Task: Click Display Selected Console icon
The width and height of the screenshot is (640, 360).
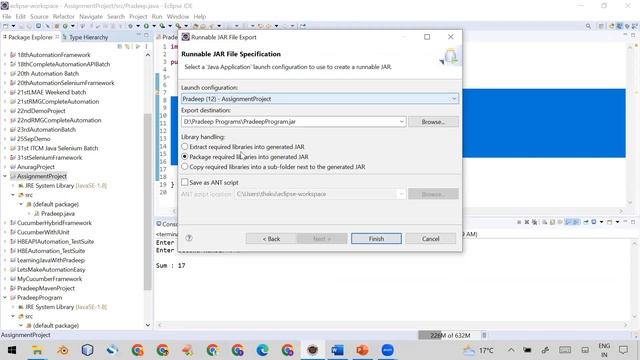Action: click(594, 222)
